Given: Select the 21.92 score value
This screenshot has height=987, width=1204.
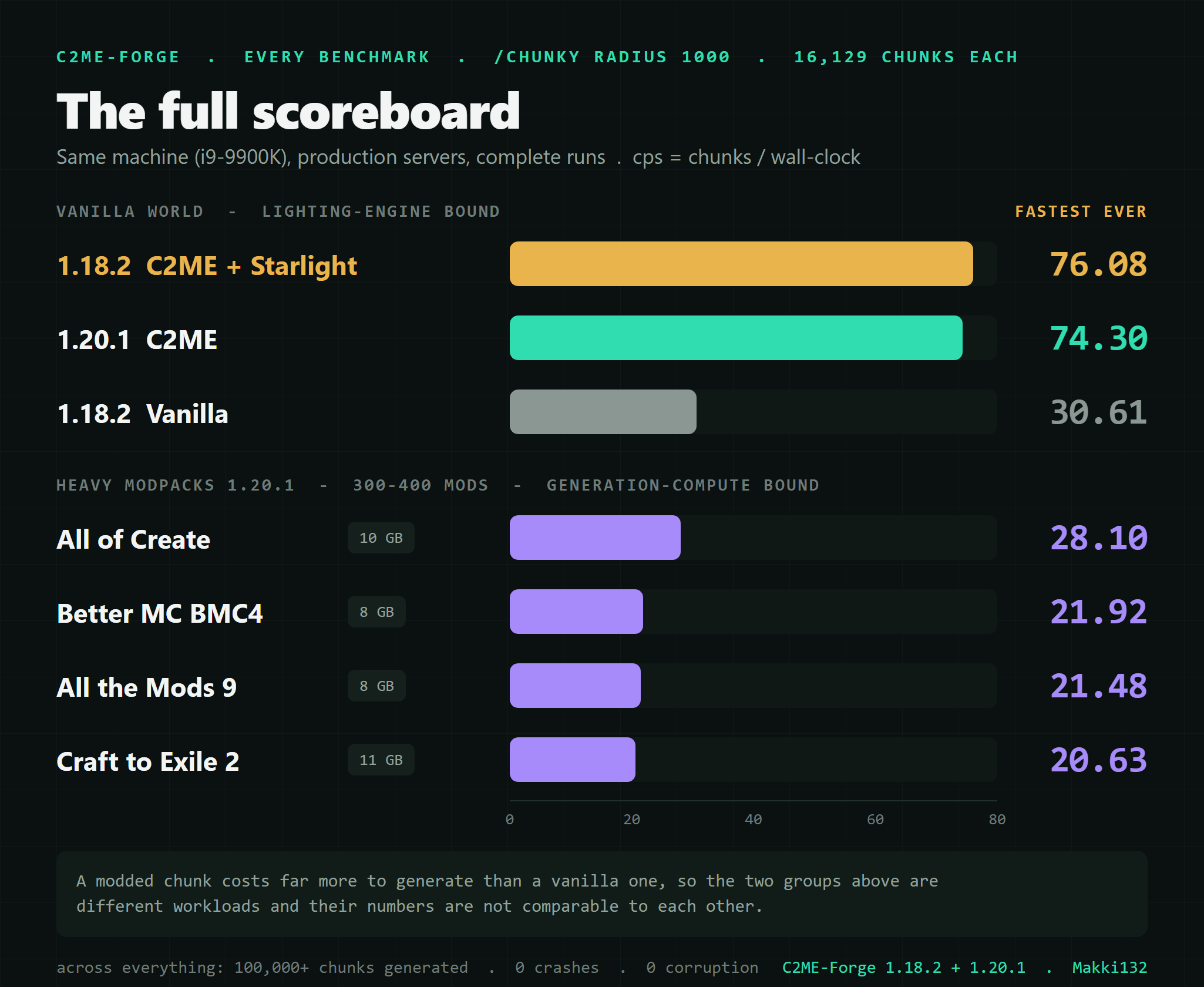Looking at the screenshot, I should [1098, 612].
